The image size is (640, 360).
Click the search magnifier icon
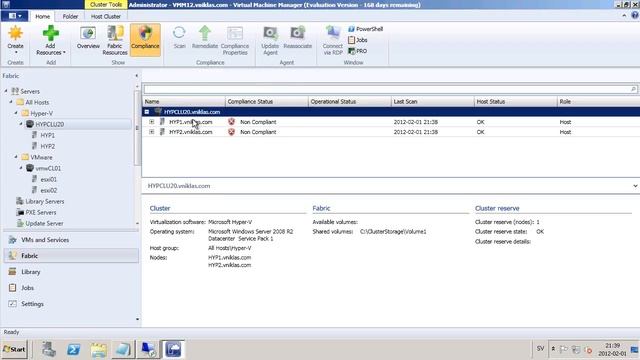[633, 89]
